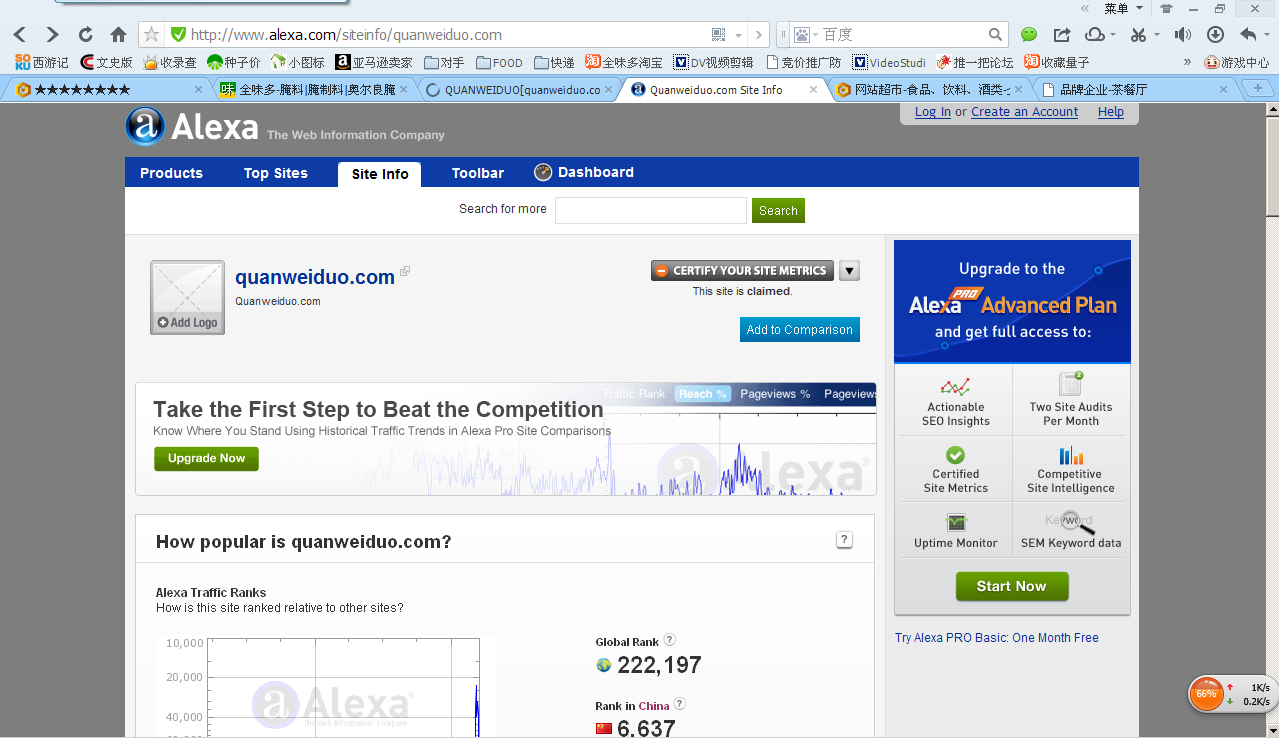Show more bookmarks with the double chevron

point(1187,62)
